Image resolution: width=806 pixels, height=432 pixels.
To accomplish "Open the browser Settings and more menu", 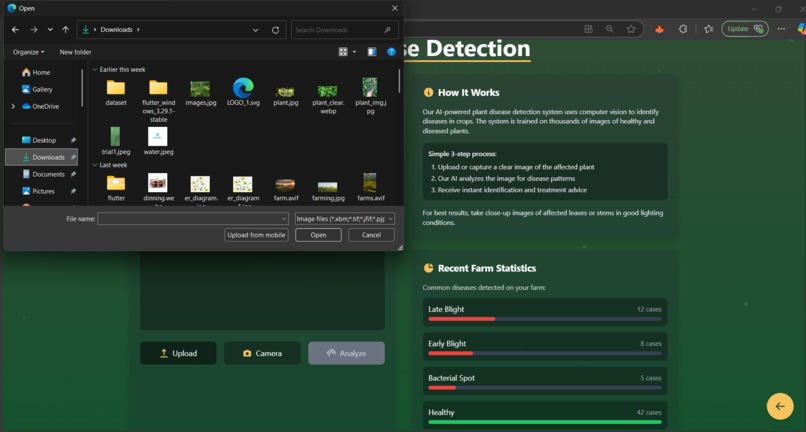I will (781, 29).
